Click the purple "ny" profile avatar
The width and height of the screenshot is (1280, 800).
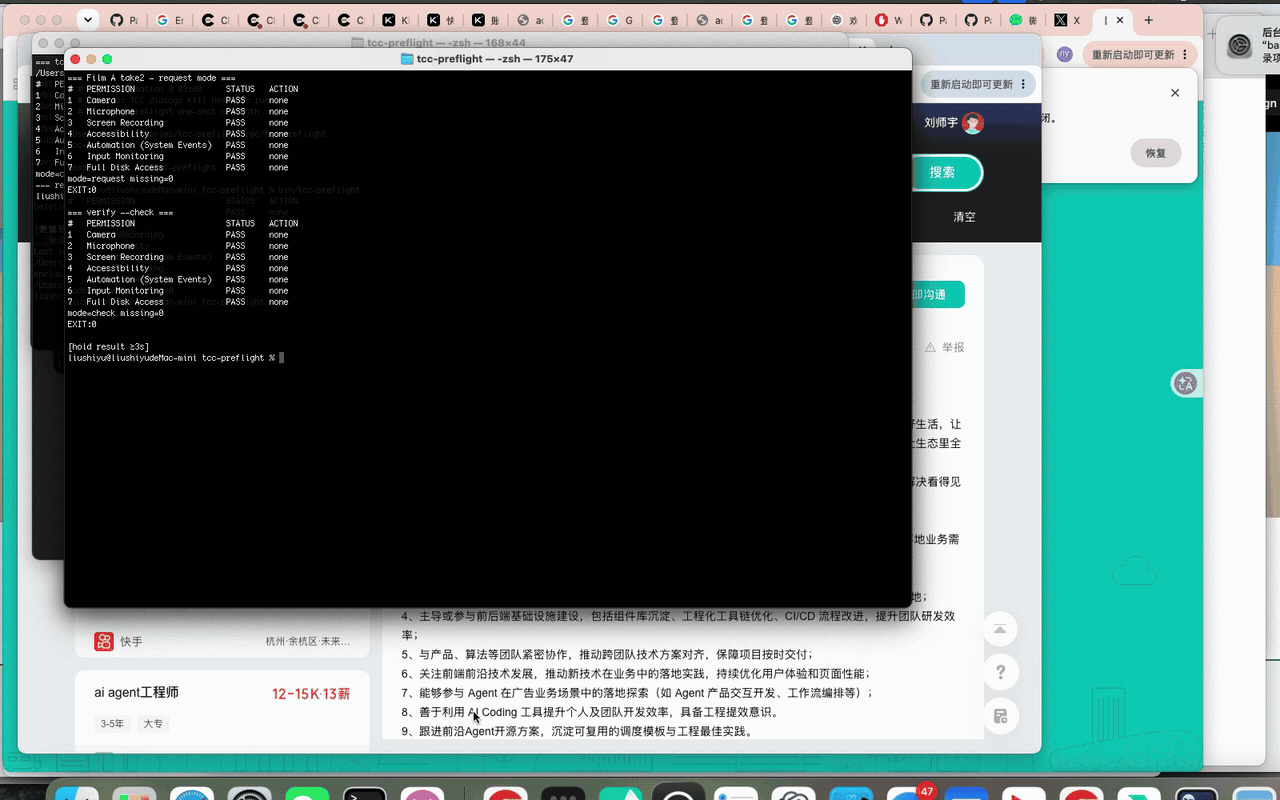pos(1064,54)
